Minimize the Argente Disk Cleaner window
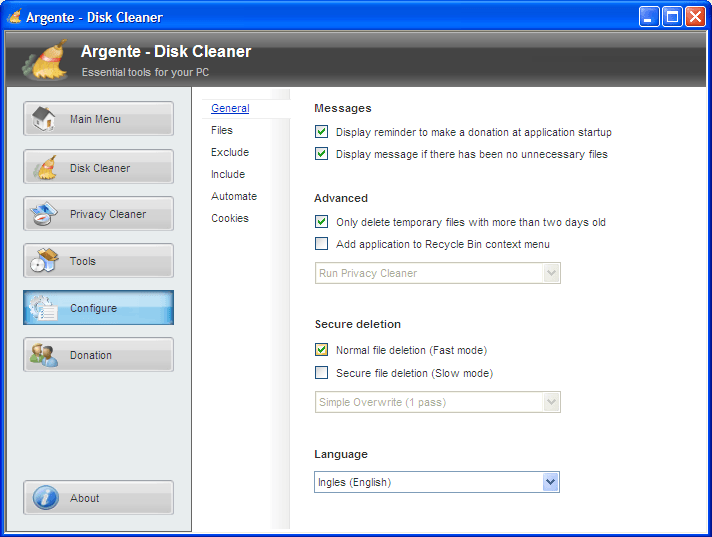 (x=649, y=17)
